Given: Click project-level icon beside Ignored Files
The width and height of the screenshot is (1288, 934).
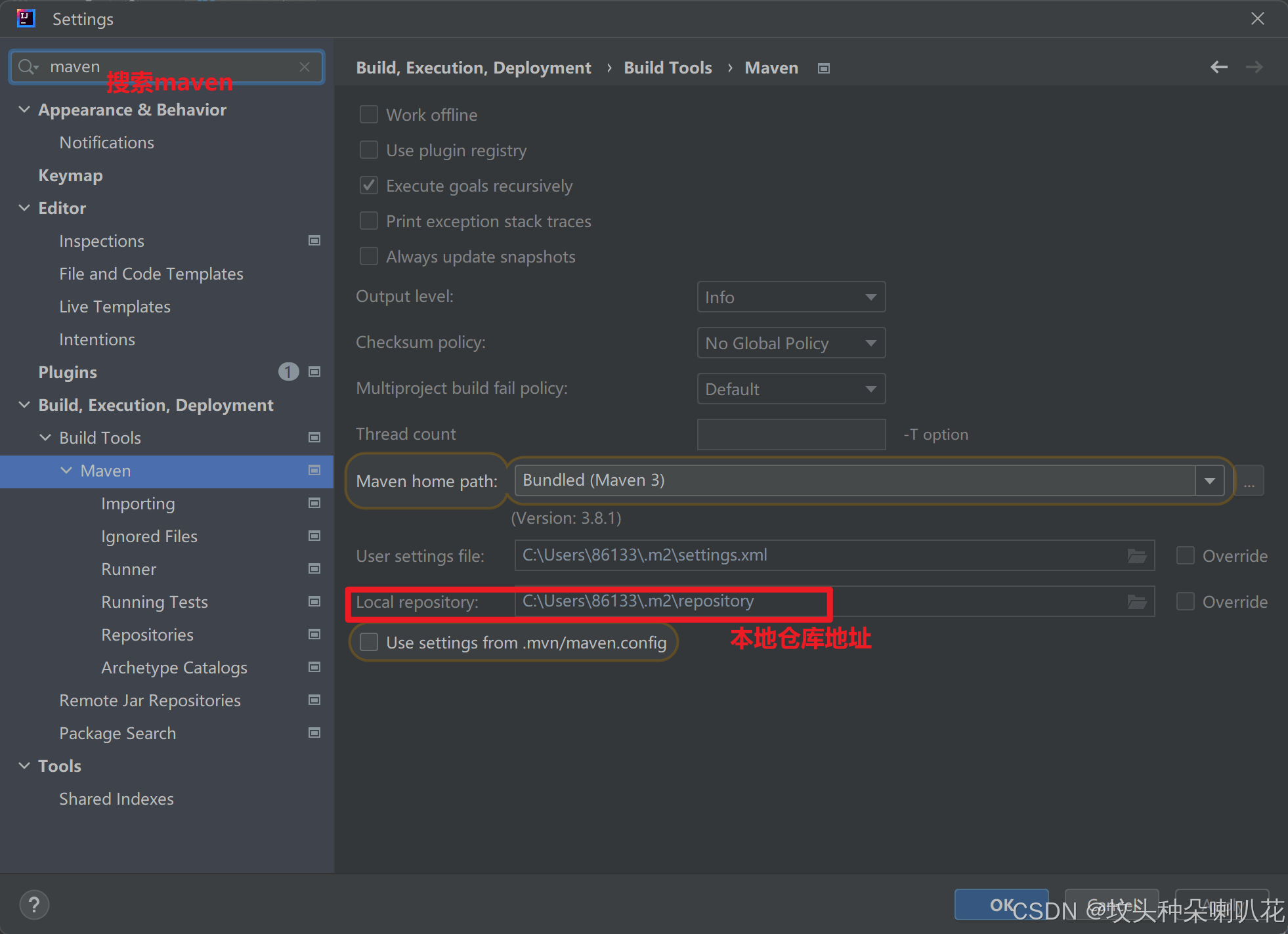Looking at the screenshot, I should (314, 536).
